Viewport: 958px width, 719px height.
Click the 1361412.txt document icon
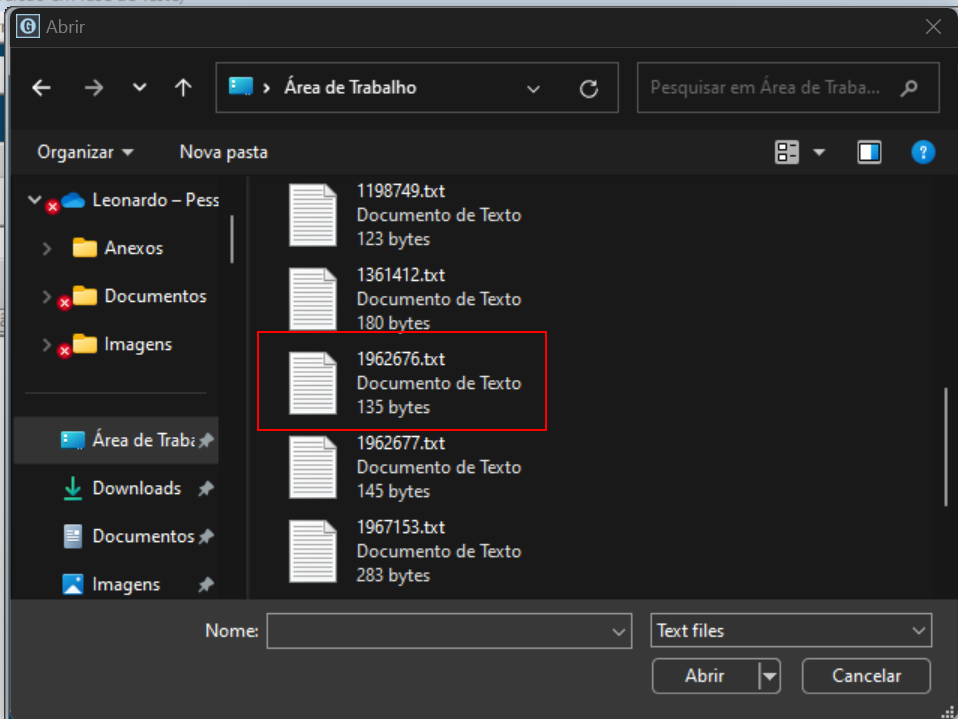coord(313,299)
